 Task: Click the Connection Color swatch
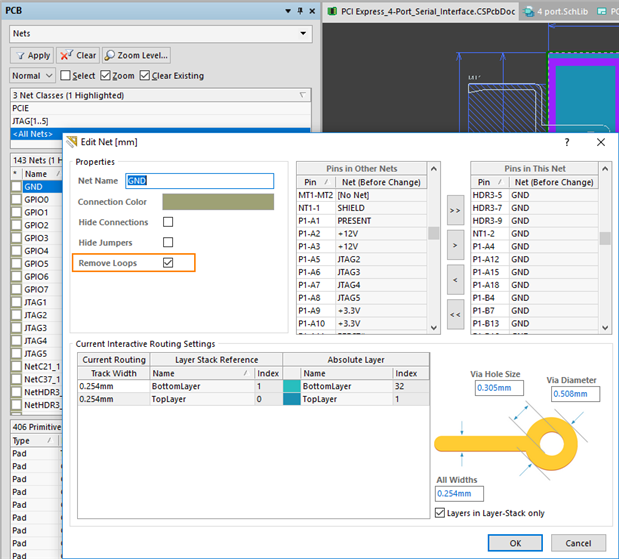[218, 202]
